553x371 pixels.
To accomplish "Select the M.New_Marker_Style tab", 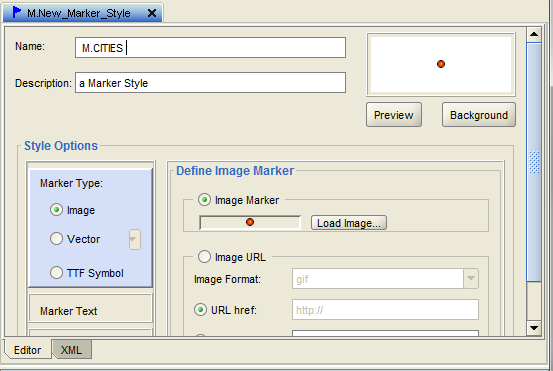I will [83, 13].
